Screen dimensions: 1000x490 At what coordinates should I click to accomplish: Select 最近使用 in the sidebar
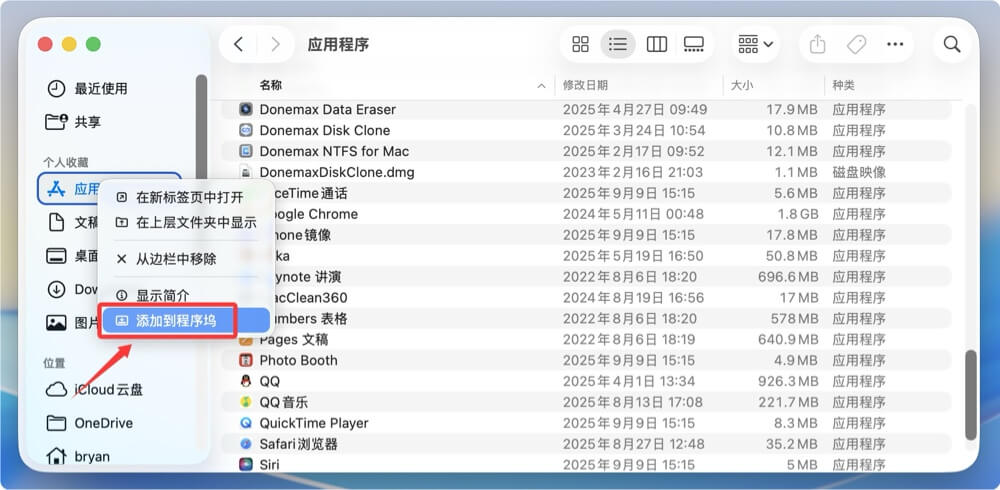coord(101,89)
